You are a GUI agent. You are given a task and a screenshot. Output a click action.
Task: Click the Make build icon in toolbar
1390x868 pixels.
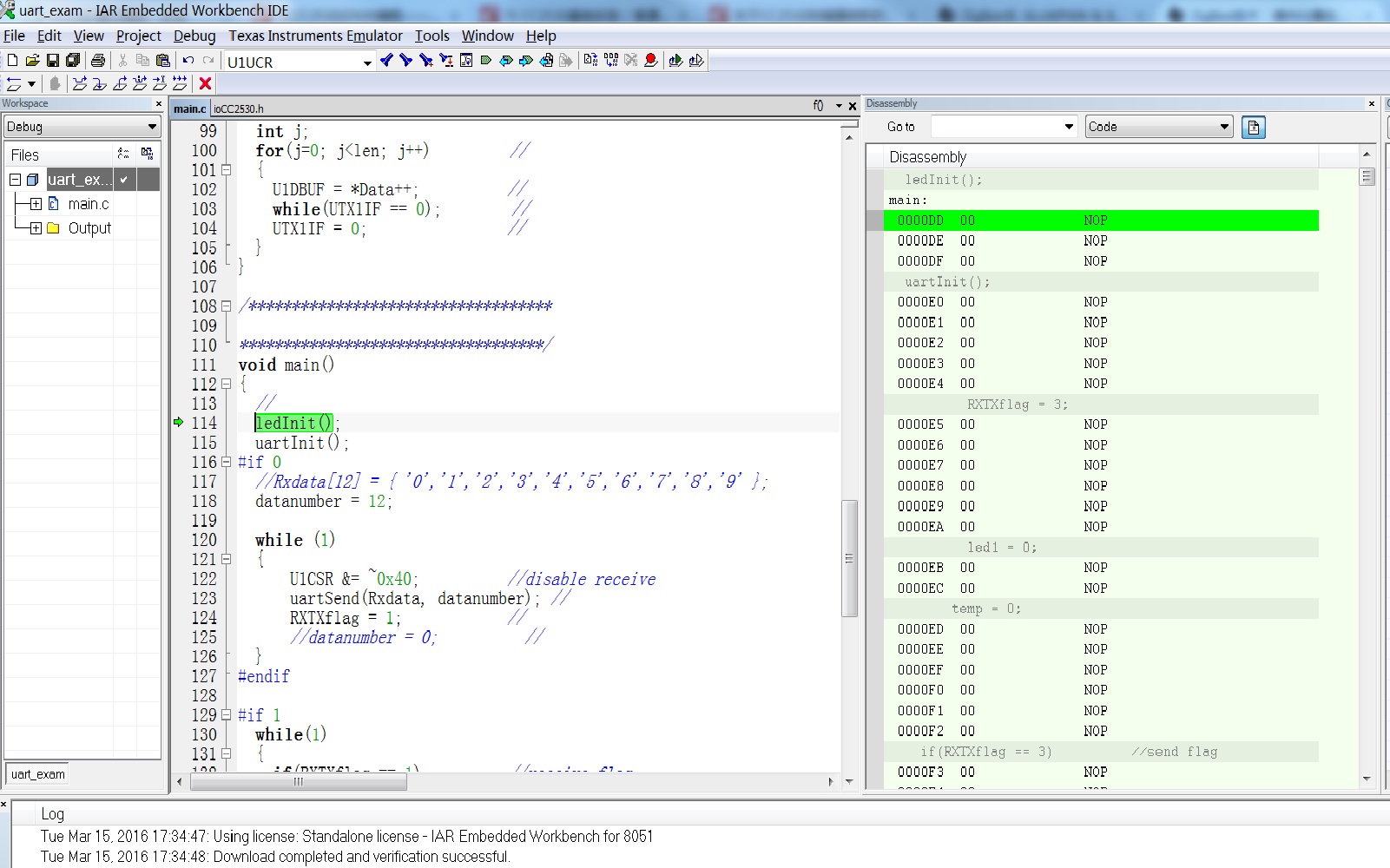(x=611, y=60)
